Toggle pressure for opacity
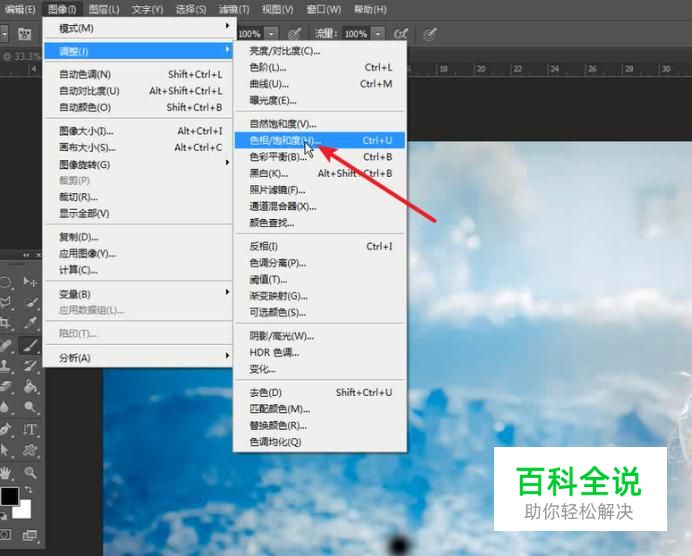Screen dimensions: 692x556 pos(294,34)
